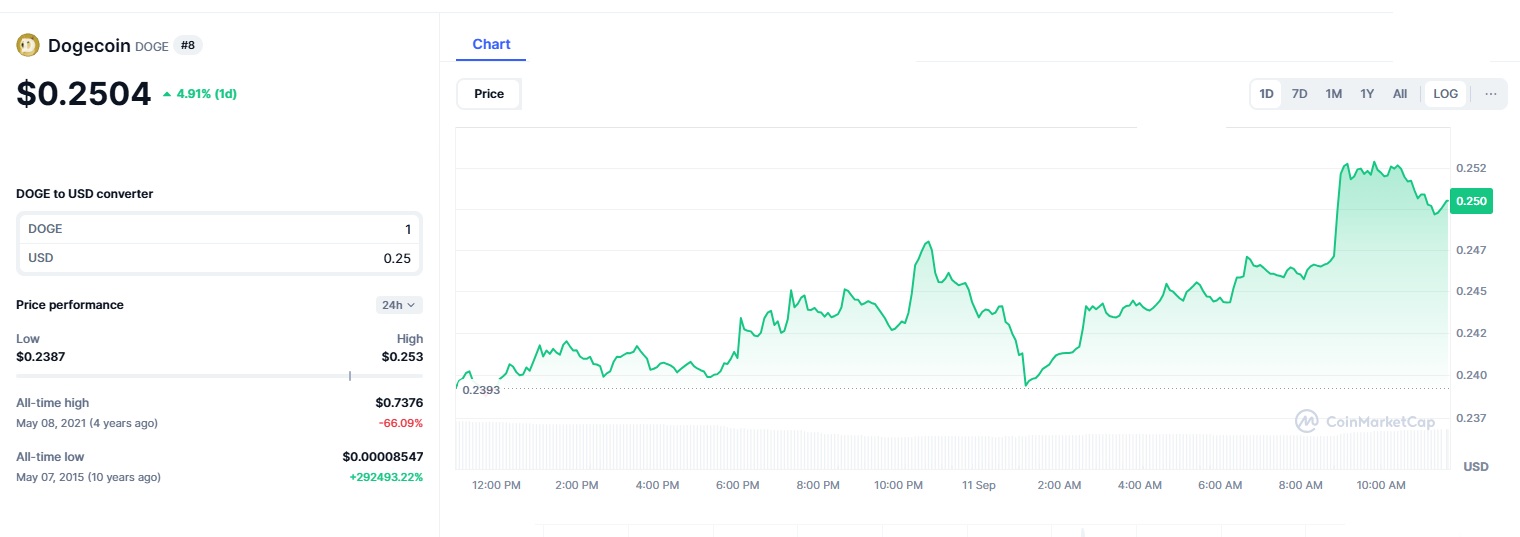Click the 0.252 price axis label
The height and width of the screenshot is (537, 1520).
(1472, 168)
